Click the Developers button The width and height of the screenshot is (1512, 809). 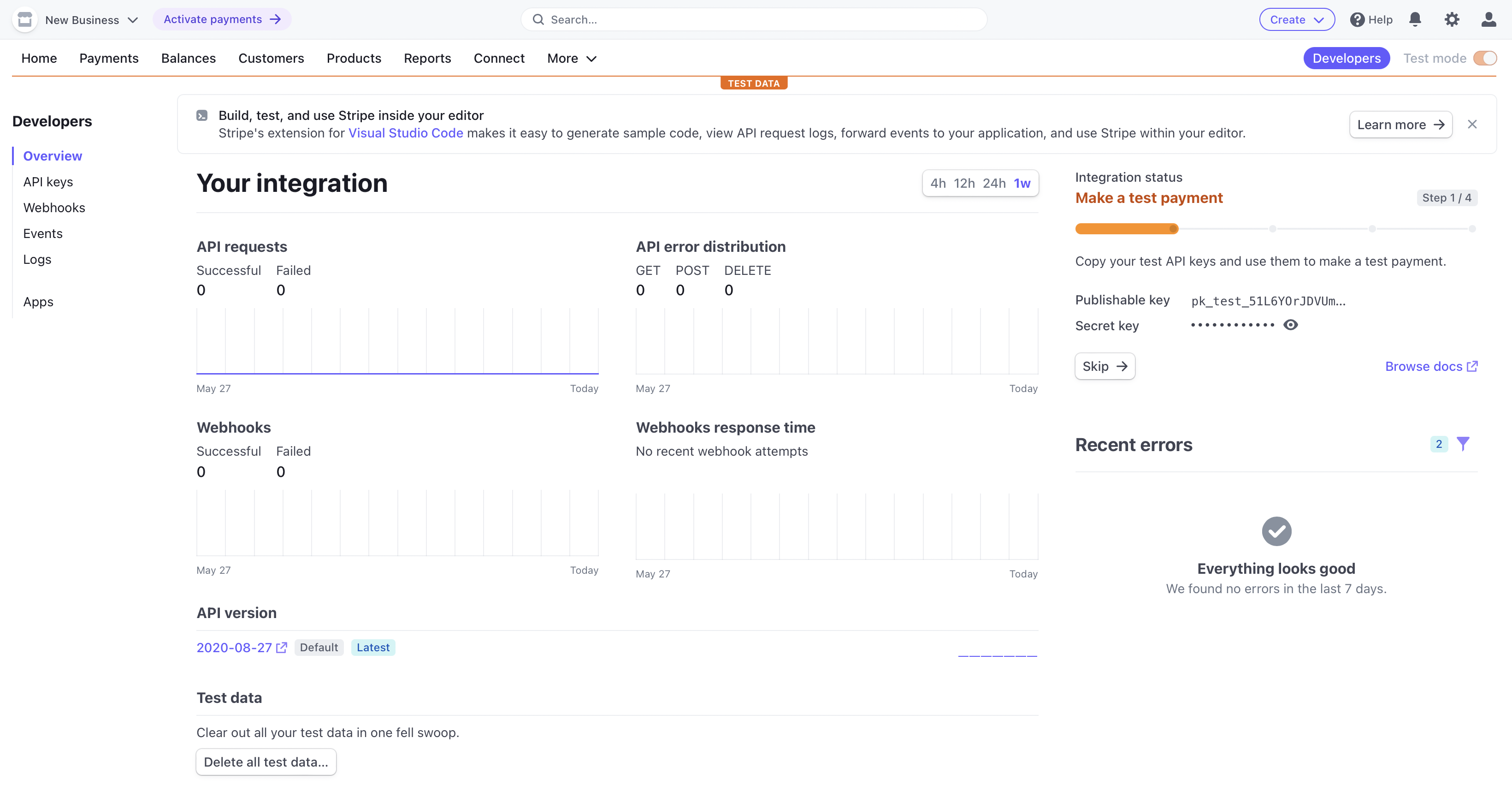(1347, 58)
